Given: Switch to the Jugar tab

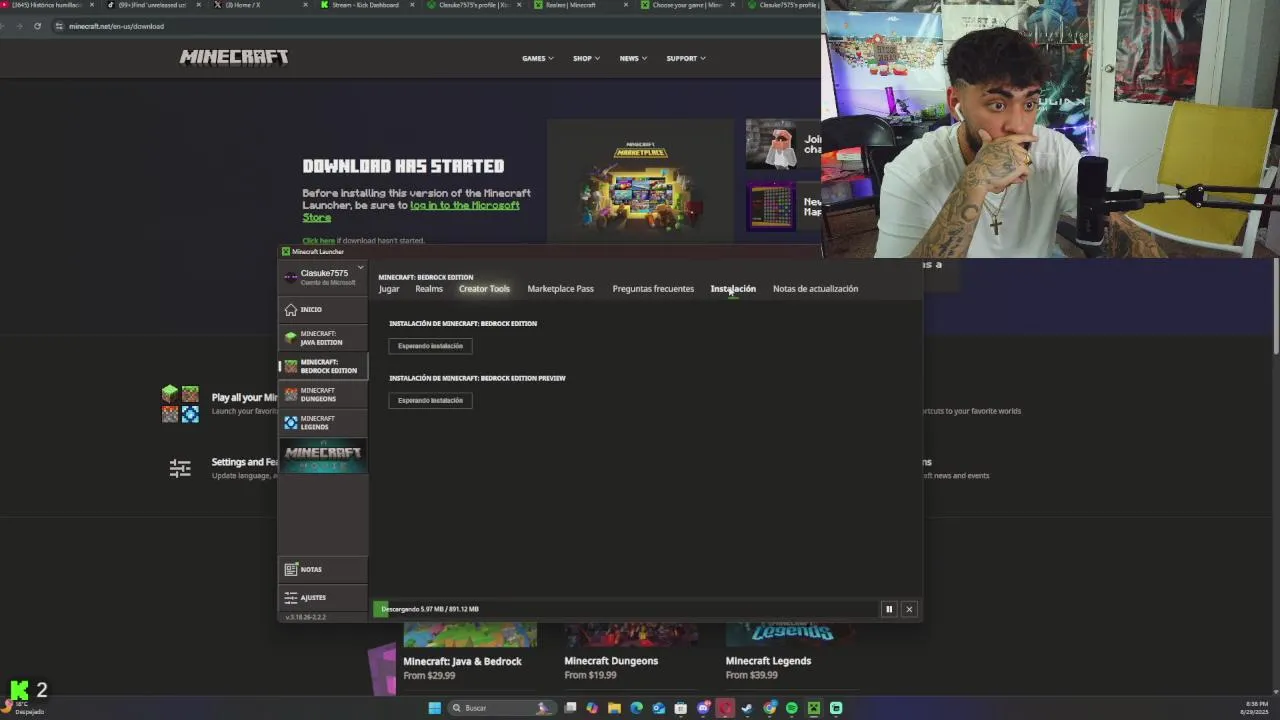Looking at the screenshot, I should 389,289.
